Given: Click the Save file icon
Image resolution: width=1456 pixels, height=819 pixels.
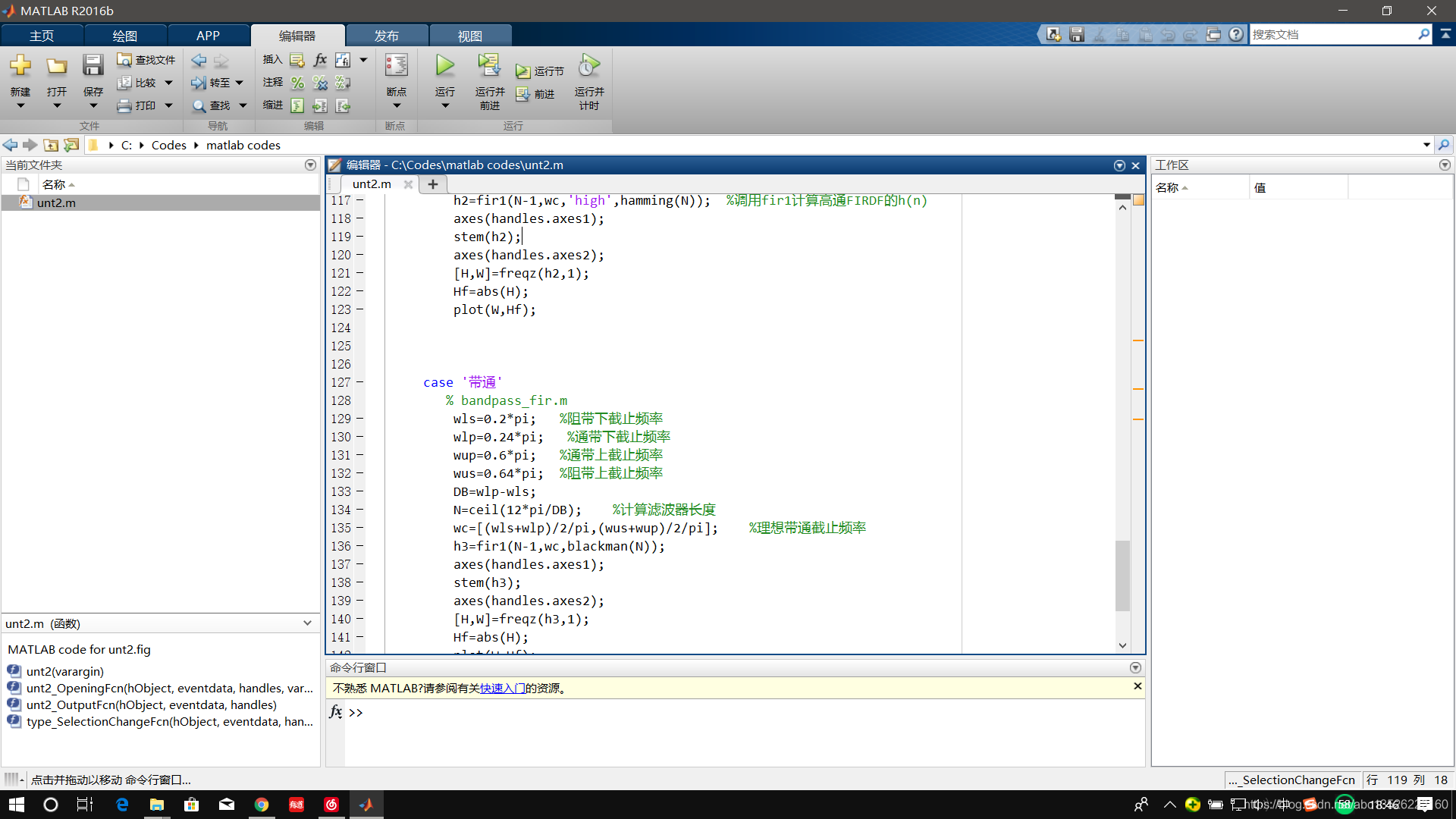Looking at the screenshot, I should point(93,66).
